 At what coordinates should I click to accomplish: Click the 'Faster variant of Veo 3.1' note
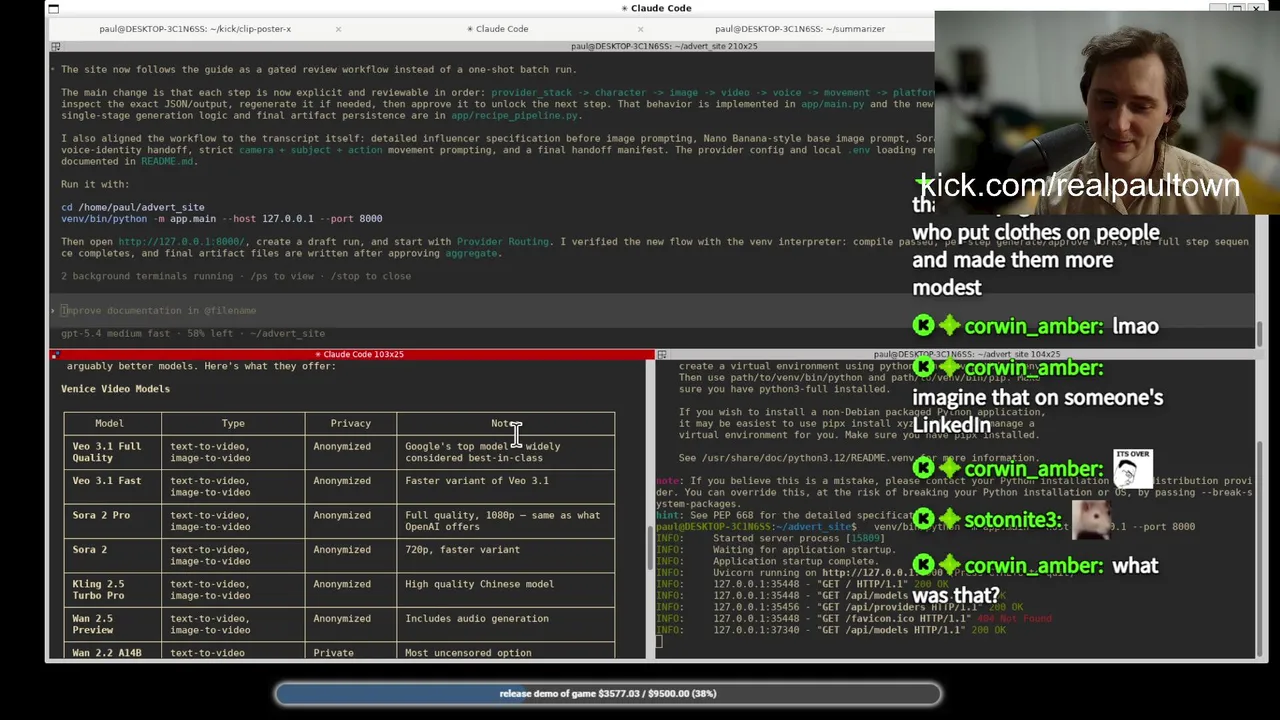click(x=477, y=481)
